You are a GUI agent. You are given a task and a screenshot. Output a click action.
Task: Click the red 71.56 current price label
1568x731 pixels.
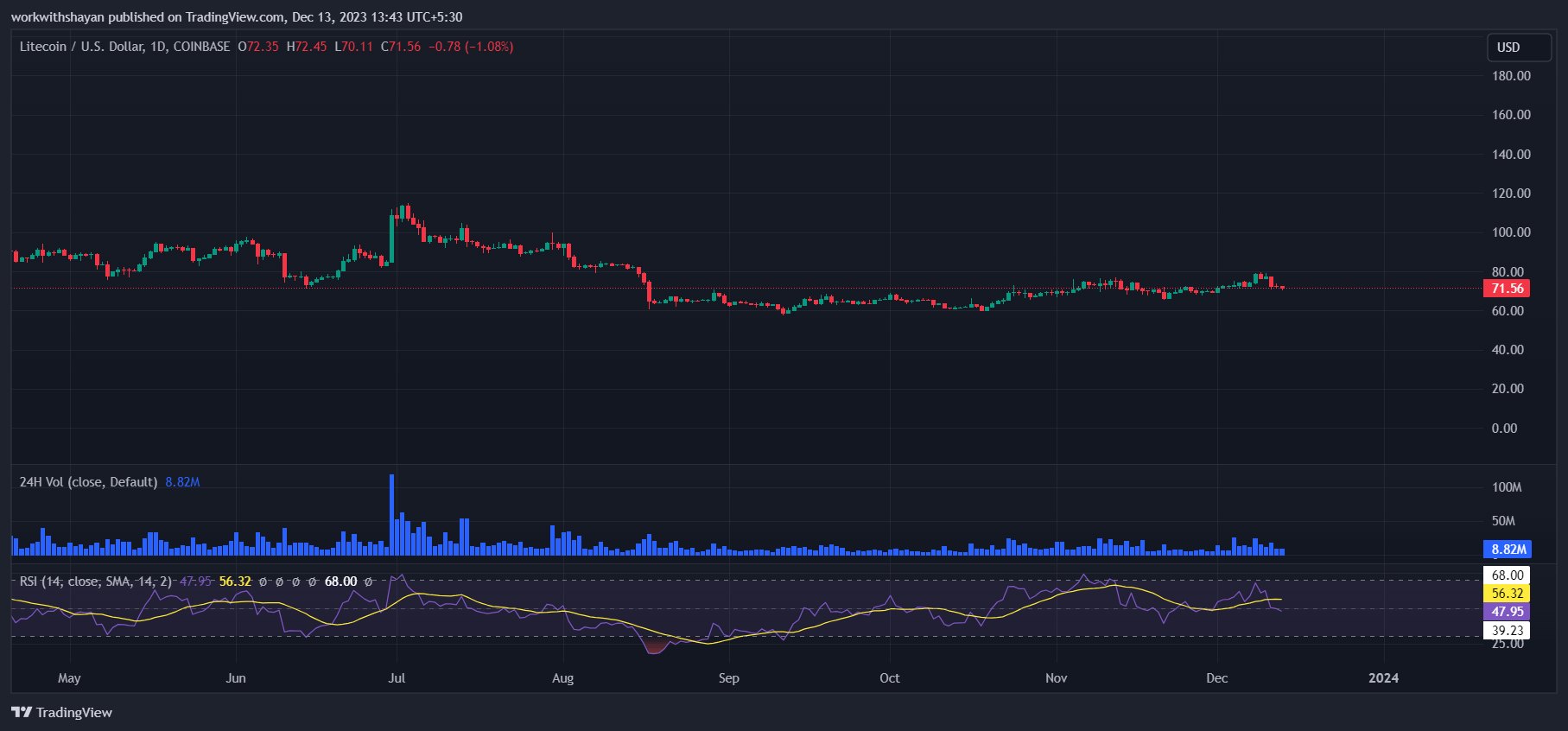pos(1507,289)
